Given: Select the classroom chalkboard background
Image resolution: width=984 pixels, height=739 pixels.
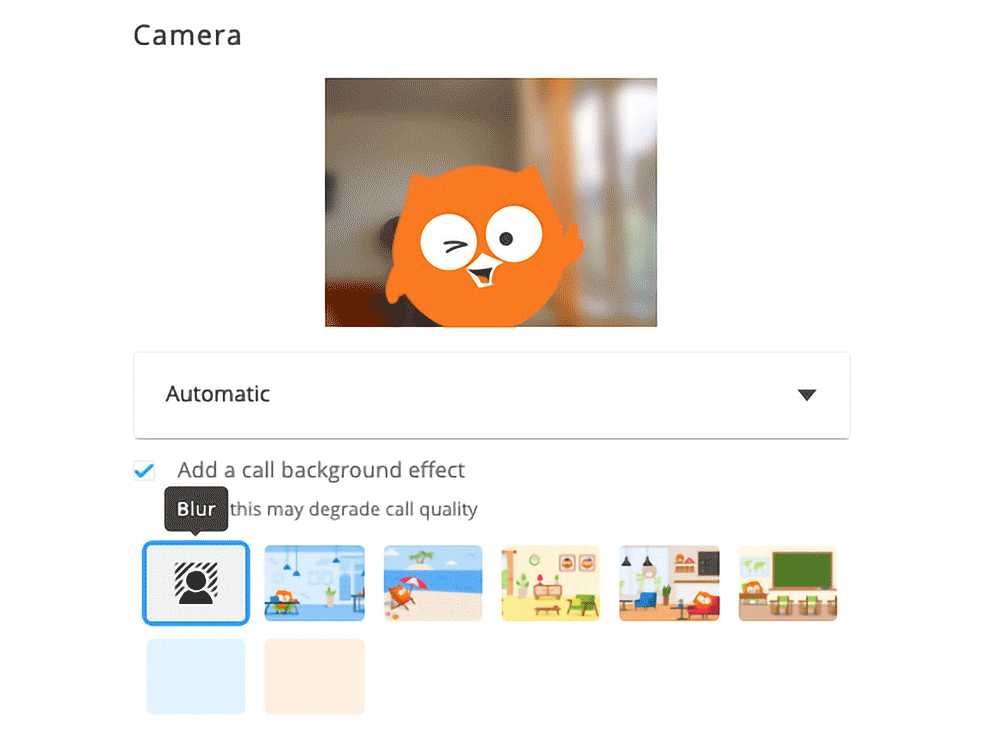Looking at the screenshot, I should [x=788, y=583].
